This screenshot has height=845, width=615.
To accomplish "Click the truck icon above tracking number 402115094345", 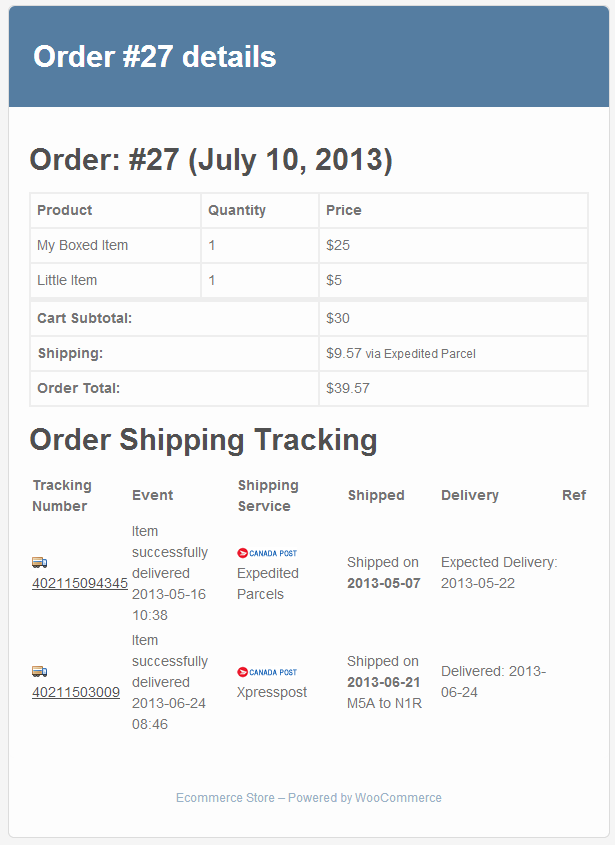I will [x=39, y=563].
